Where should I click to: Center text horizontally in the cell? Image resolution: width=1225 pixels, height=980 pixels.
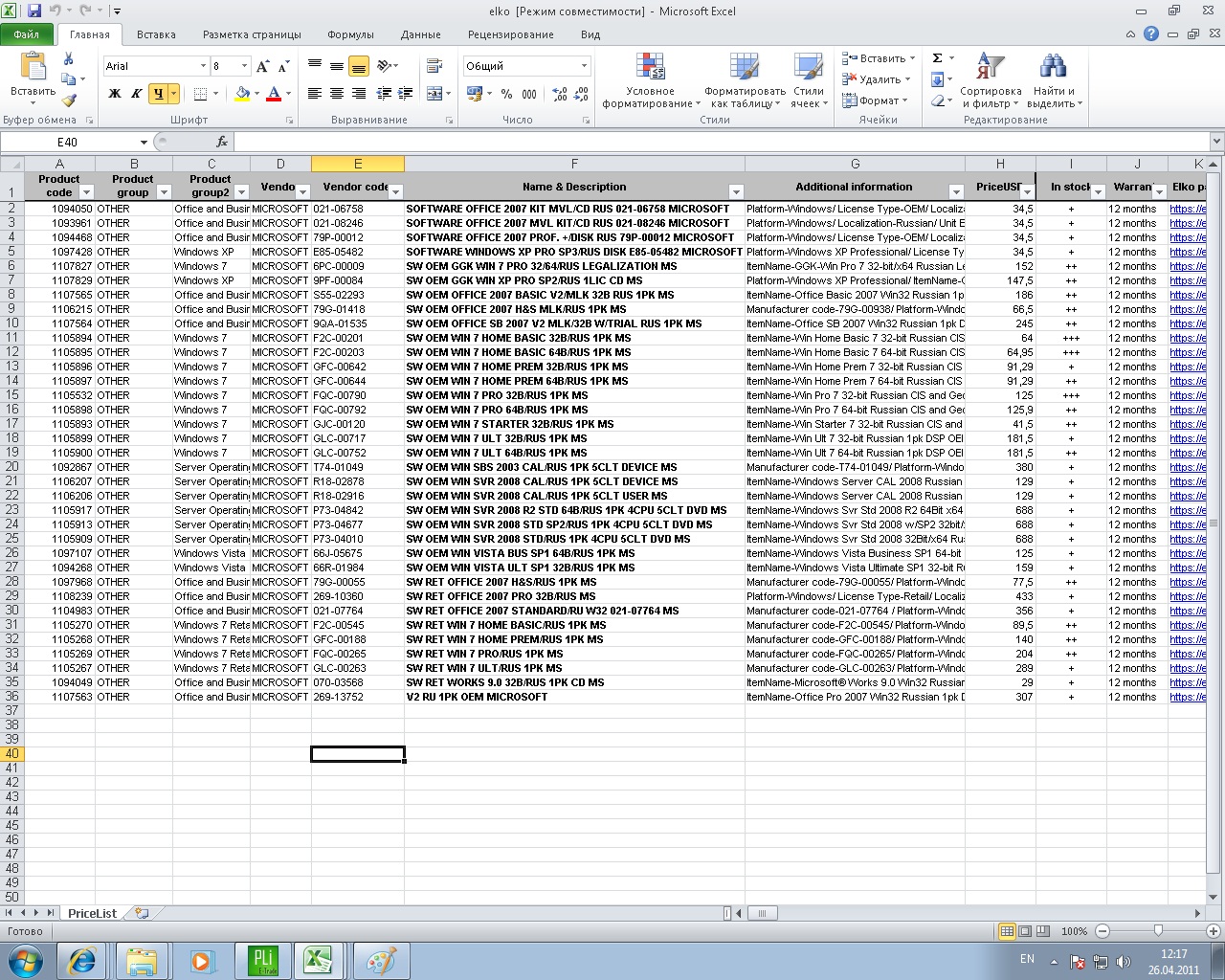(337, 94)
